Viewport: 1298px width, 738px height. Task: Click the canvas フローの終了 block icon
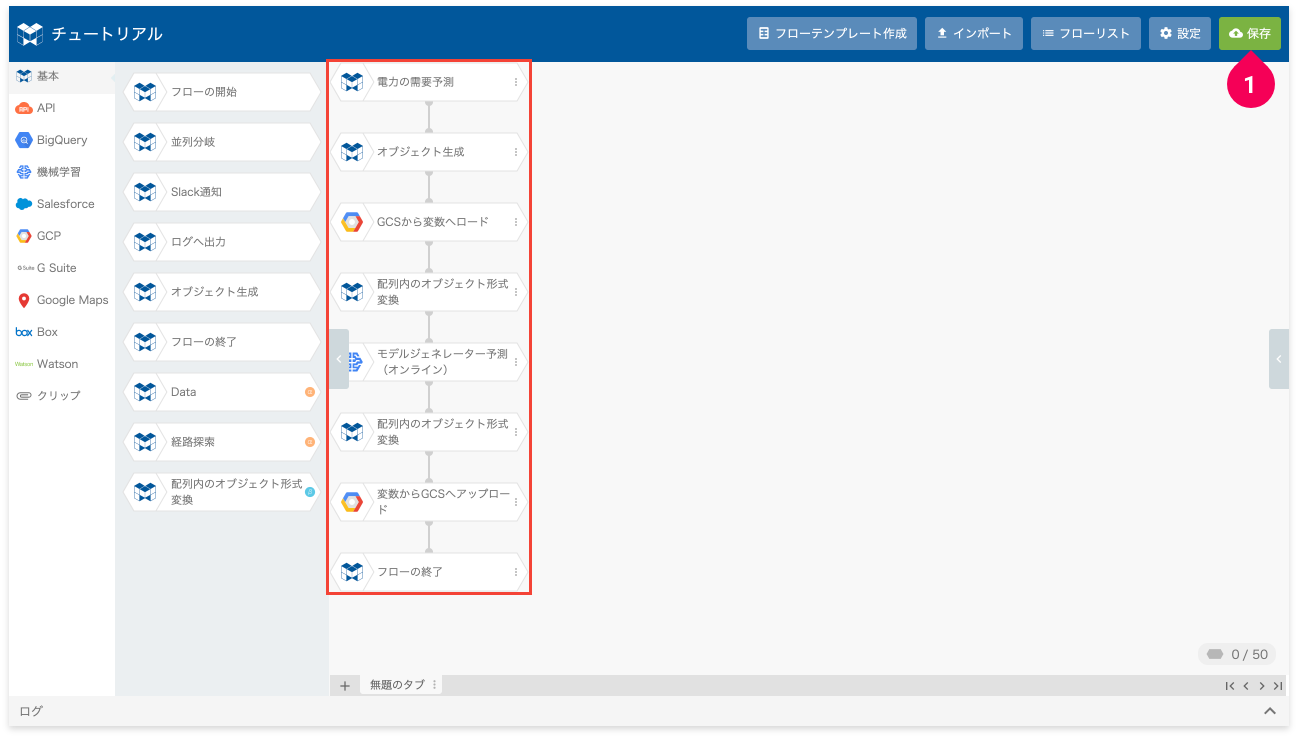[352, 572]
